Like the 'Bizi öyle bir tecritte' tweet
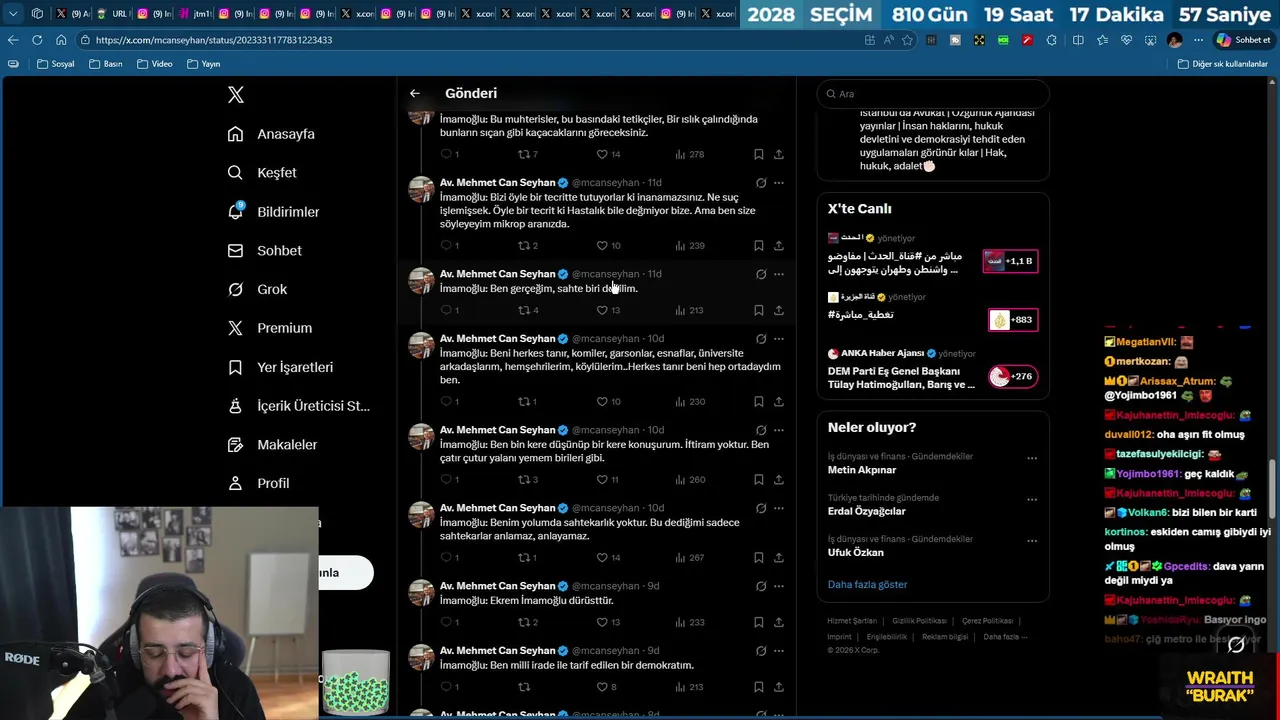Image resolution: width=1280 pixels, height=720 pixels. [x=608, y=245]
